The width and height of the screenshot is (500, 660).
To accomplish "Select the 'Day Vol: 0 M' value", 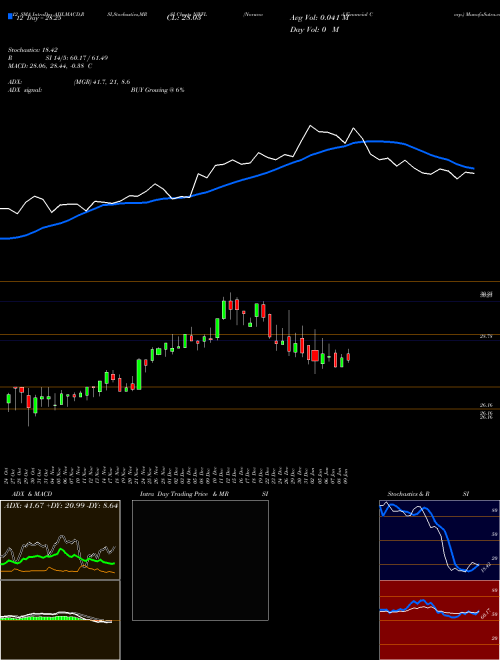I will point(314,30).
